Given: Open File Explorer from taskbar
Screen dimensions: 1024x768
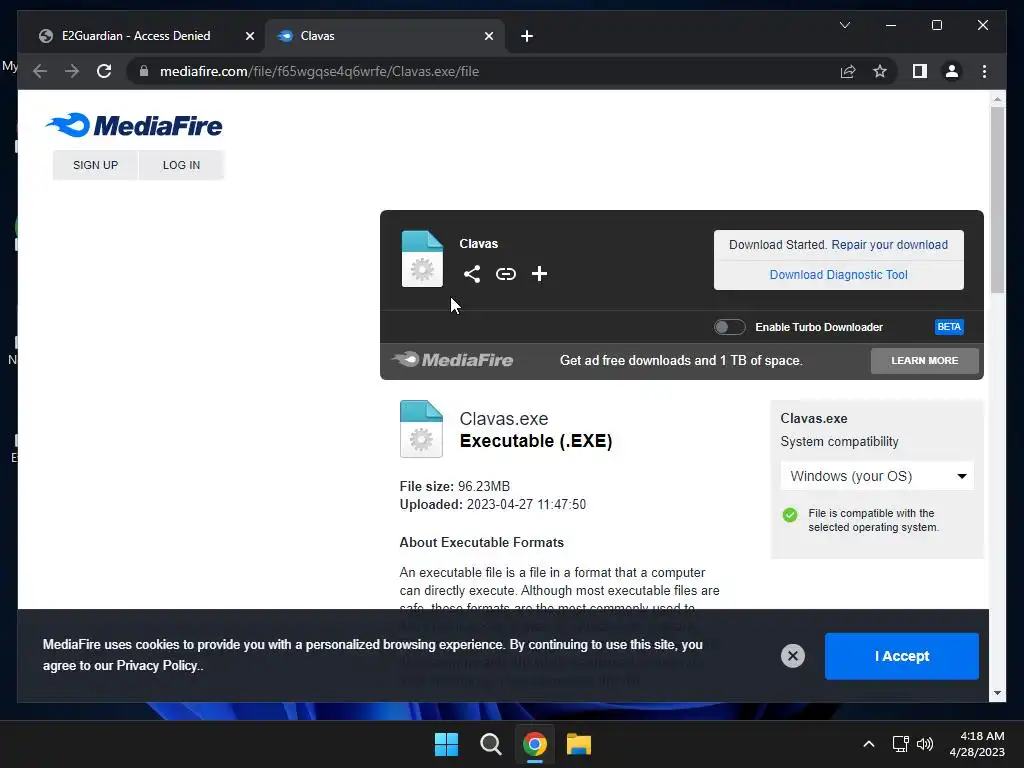Looking at the screenshot, I should tap(579, 744).
